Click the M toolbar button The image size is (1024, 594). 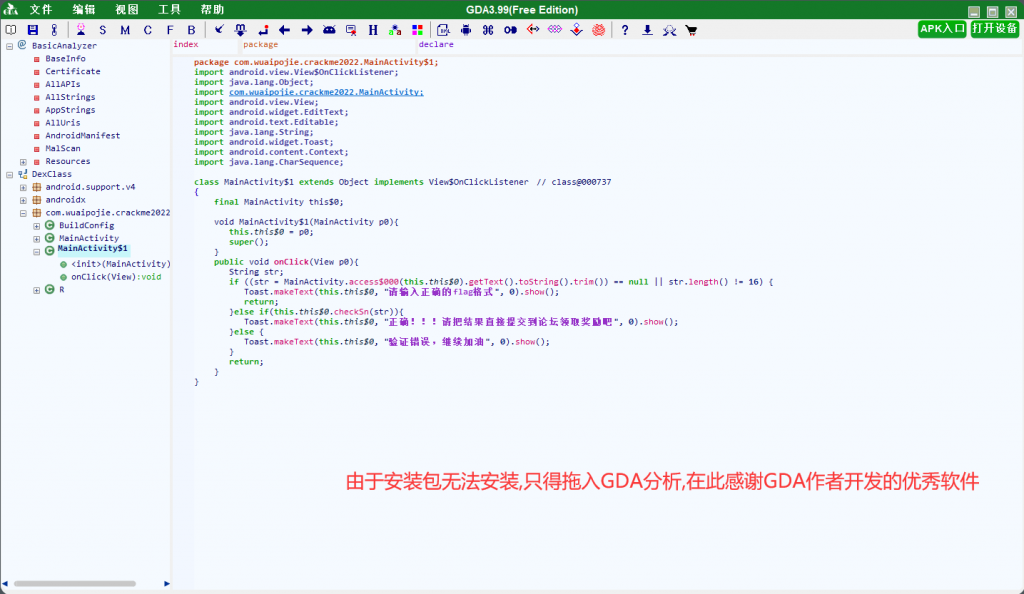125,30
